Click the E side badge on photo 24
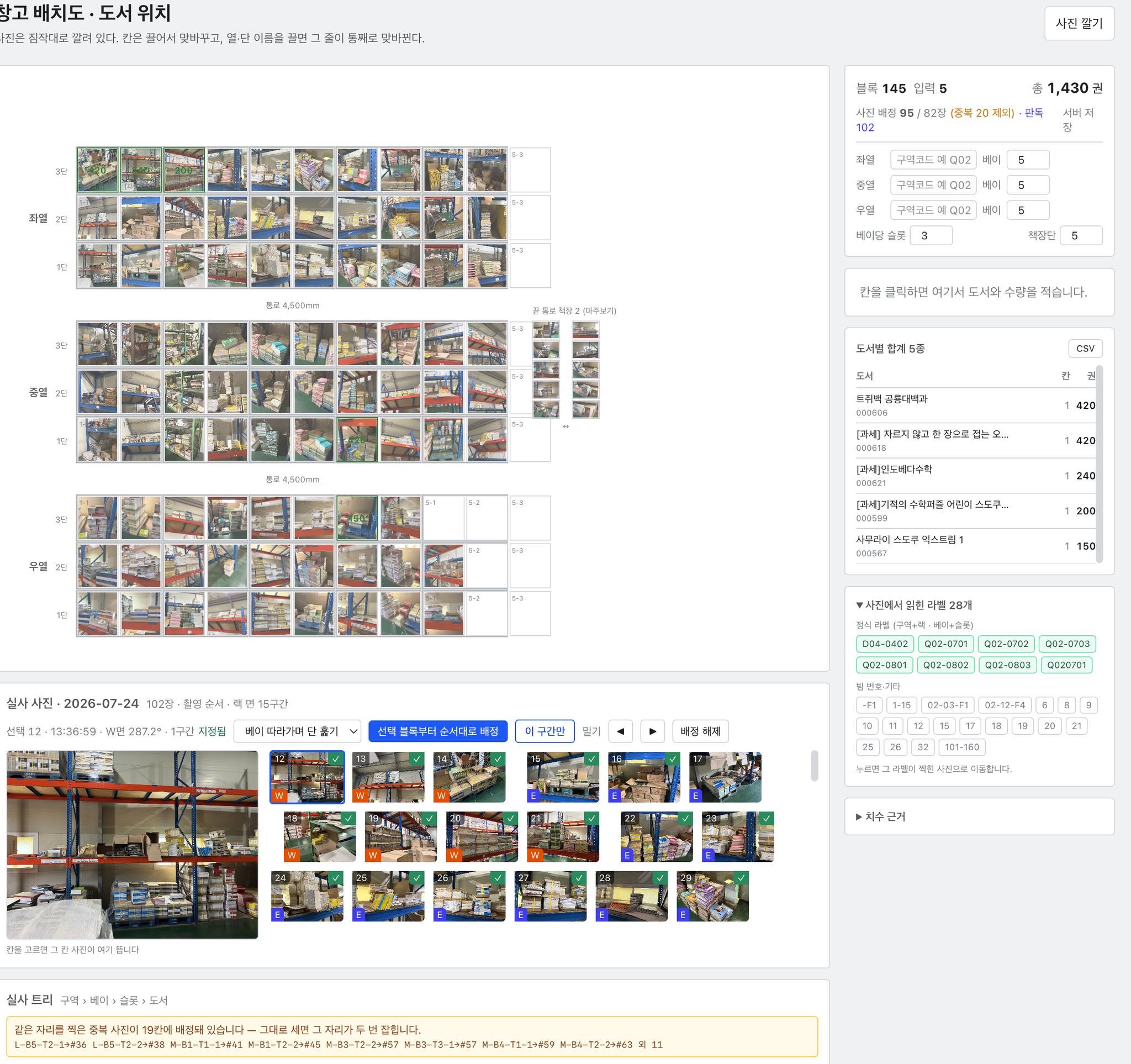Screen dimensions: 1131x1064 pyautogui.click(x=278, y=914)
